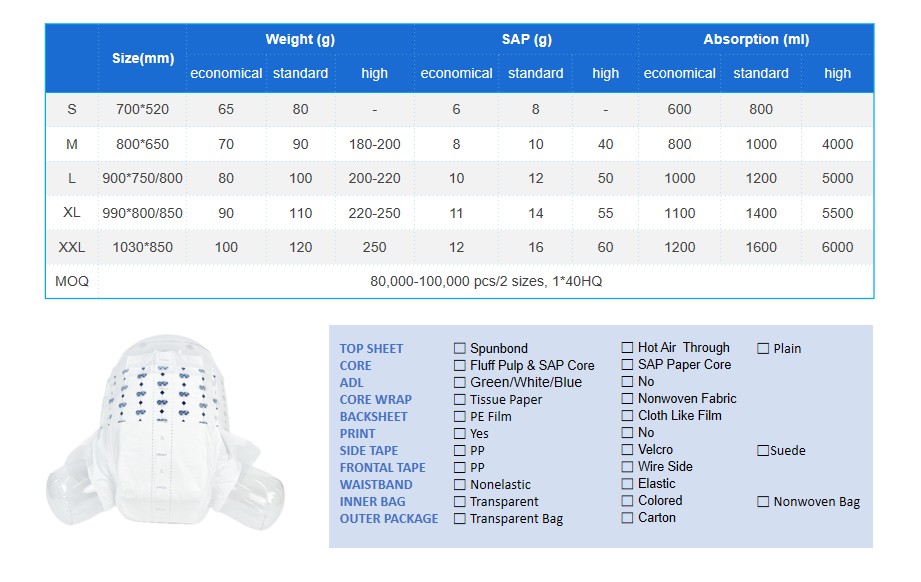
Task: Select the 1030*850 size cell
Action: [x=142, y=247]
